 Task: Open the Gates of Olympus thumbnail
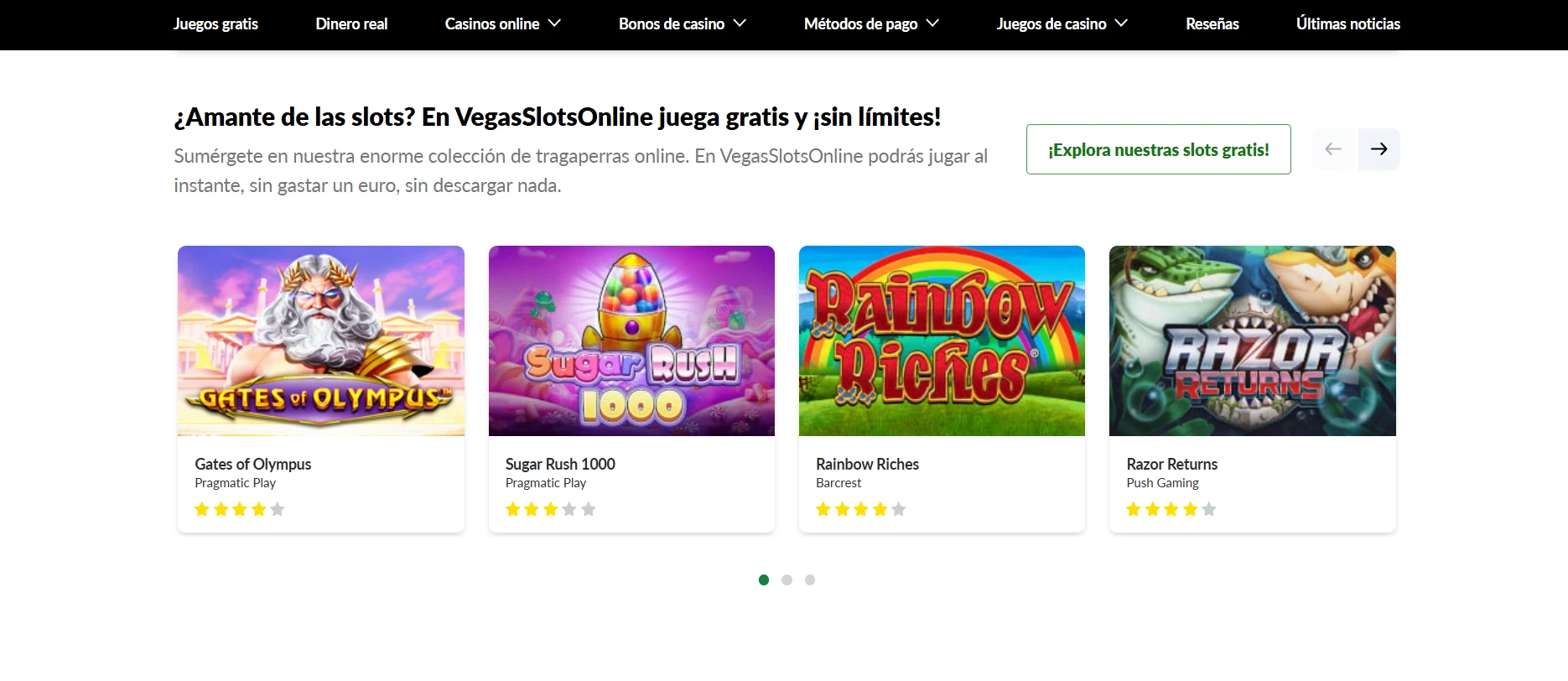[x=321, y=340]
